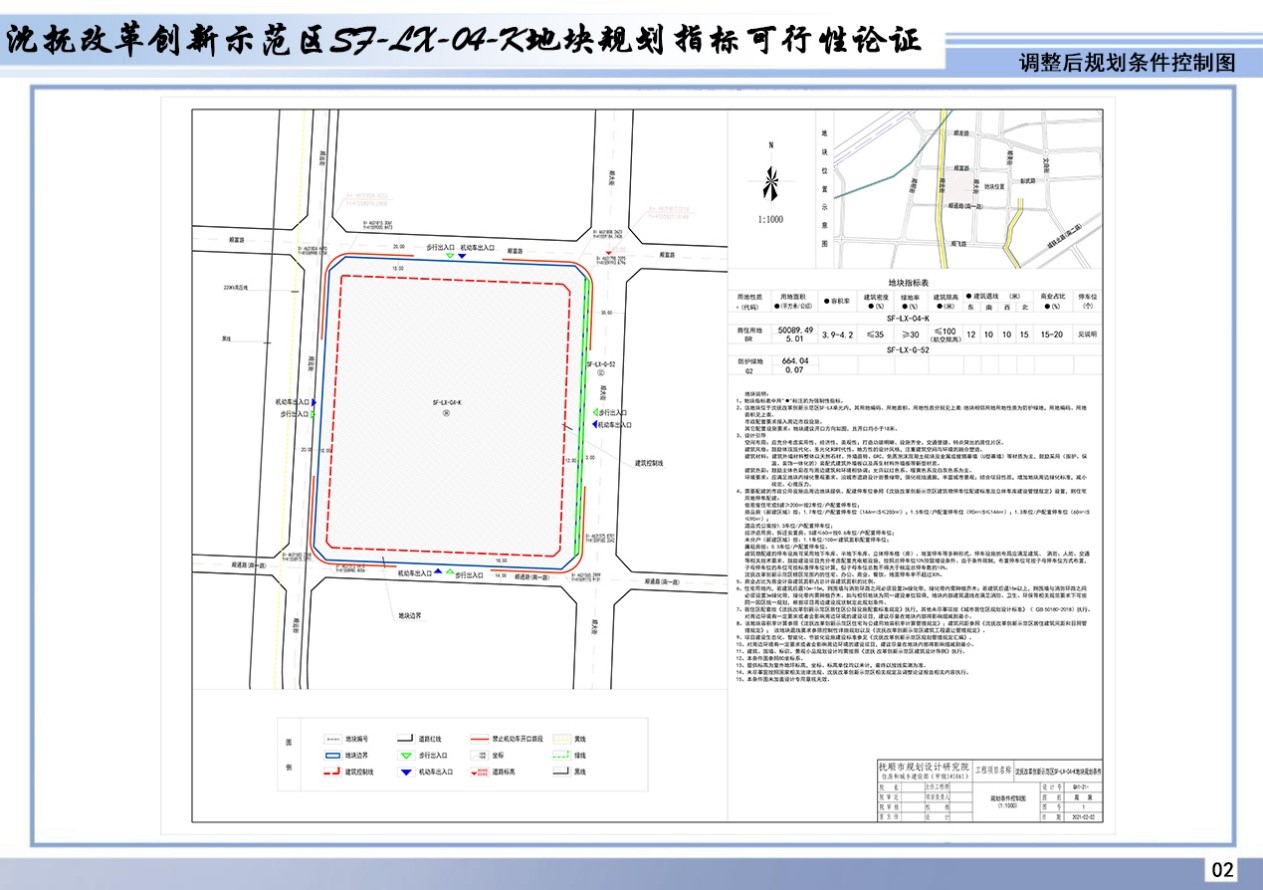Click the green triangle legend symbol for 步行出入口
This screenshot has width=1263, height=890.
[407, 754]
